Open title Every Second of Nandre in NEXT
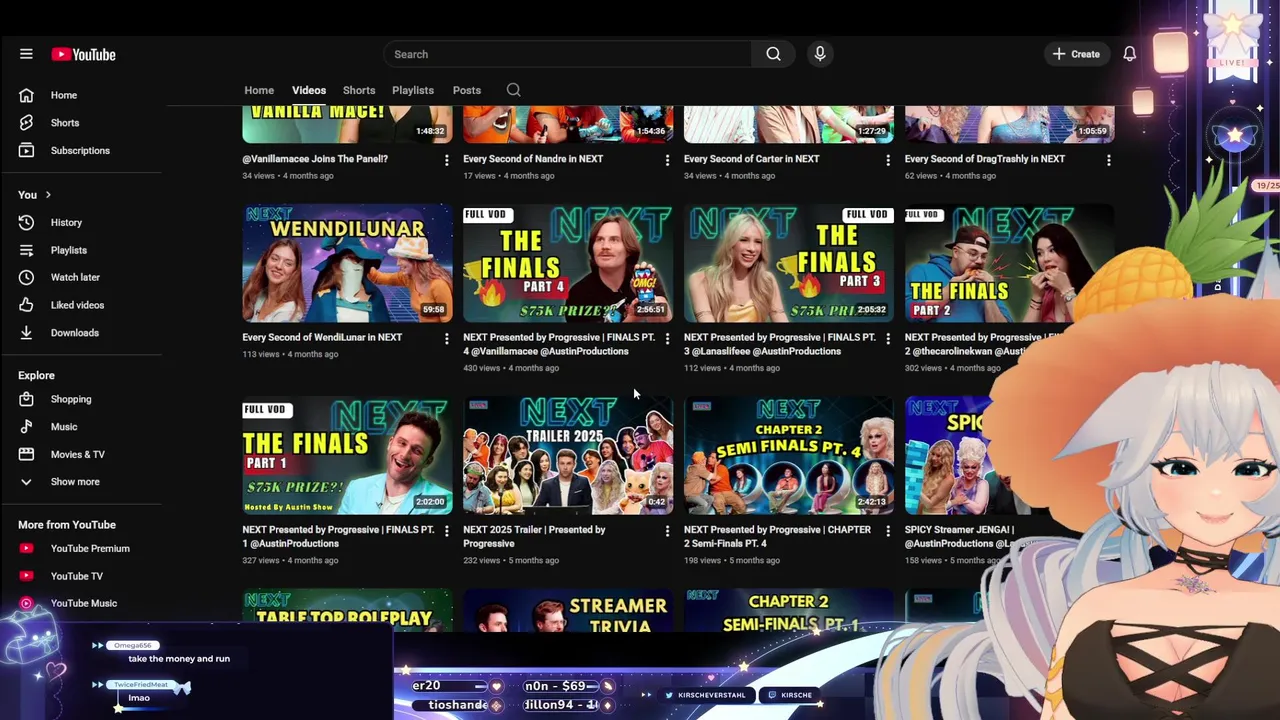 (x=533, y=159)
